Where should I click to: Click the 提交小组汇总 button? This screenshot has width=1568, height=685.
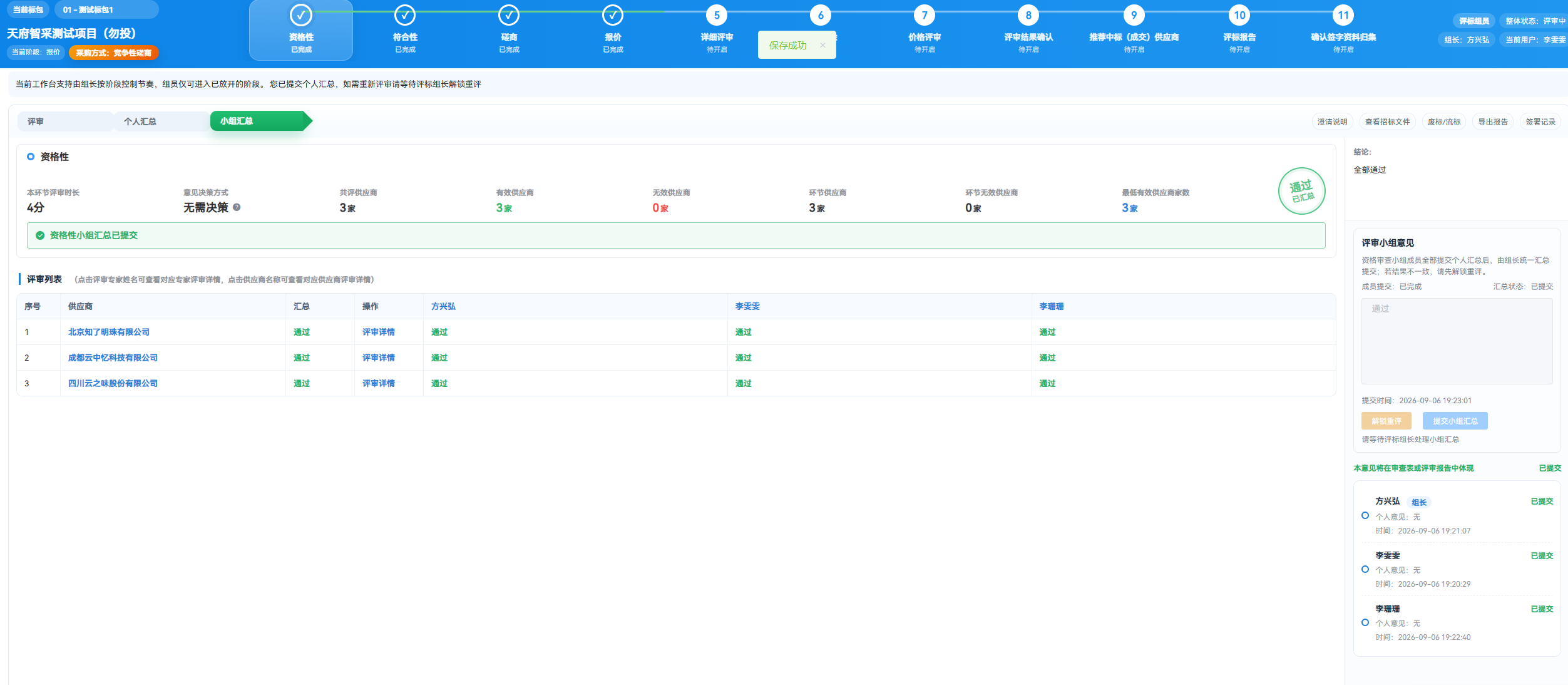[x=1455, y=421]
